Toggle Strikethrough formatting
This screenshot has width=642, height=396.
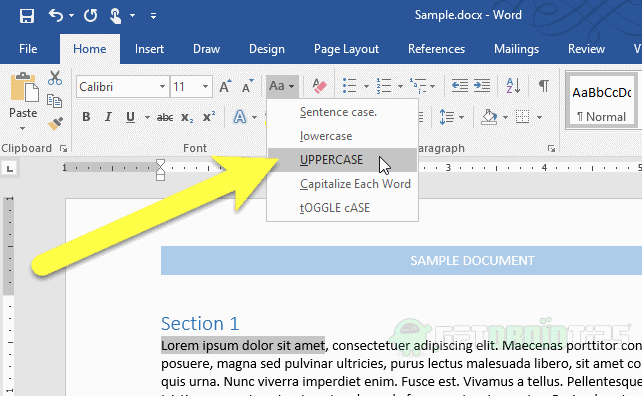(x=165, y=118)
